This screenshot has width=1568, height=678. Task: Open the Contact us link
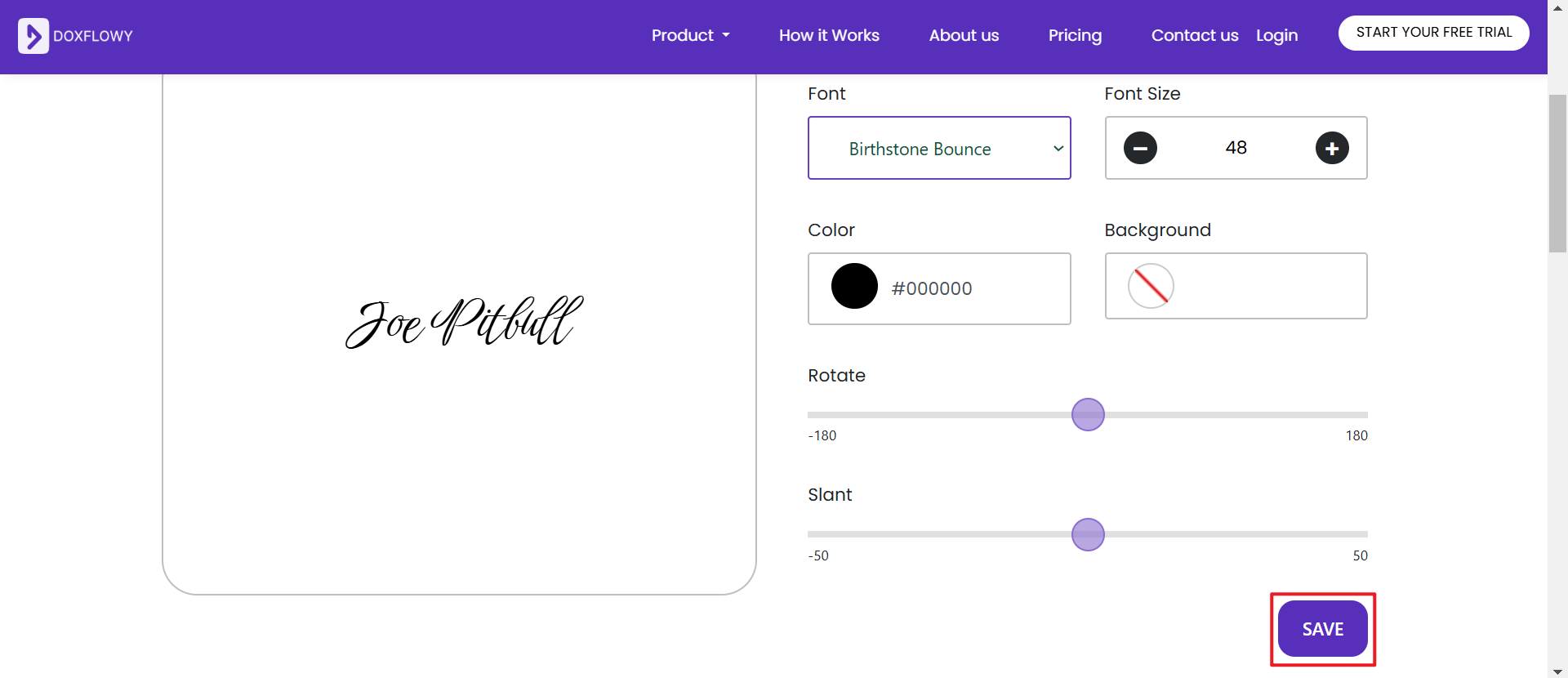(1194, 35)
